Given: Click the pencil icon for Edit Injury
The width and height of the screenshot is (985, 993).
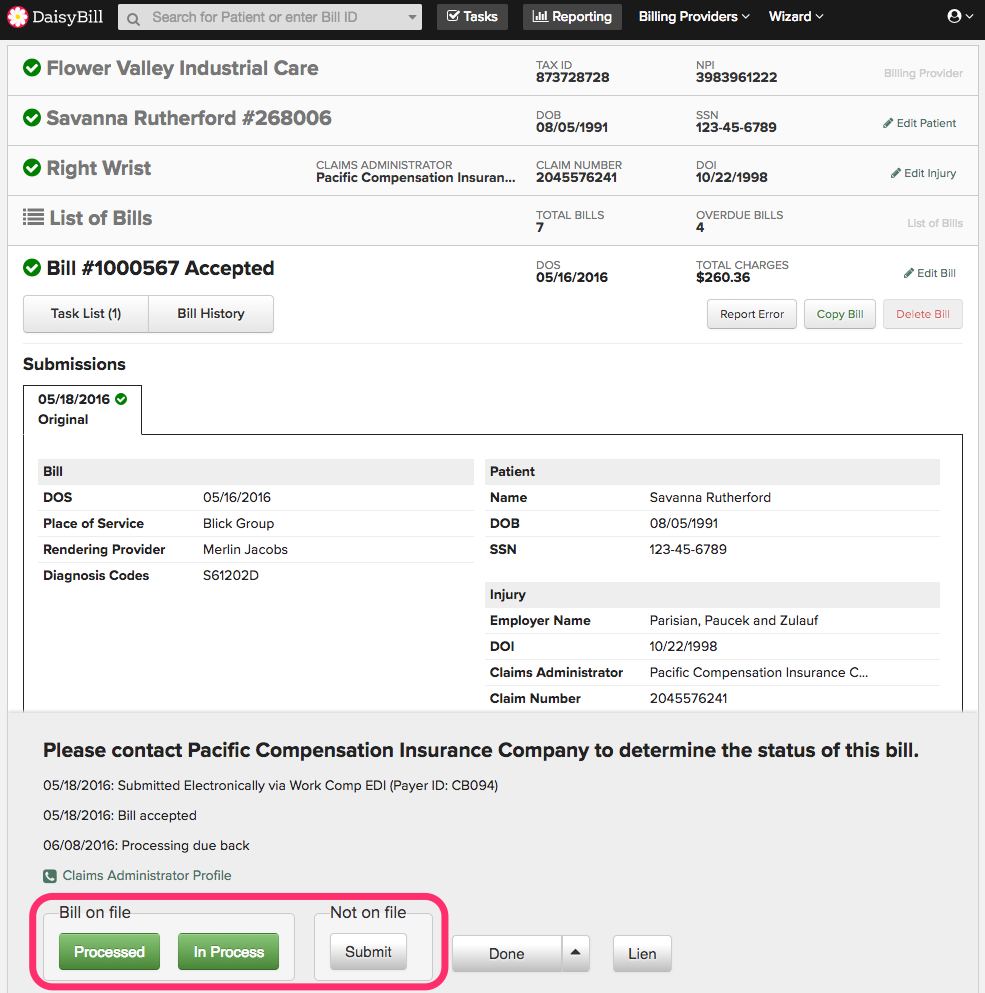Looking at the screenshot, I should click(896, 173).
